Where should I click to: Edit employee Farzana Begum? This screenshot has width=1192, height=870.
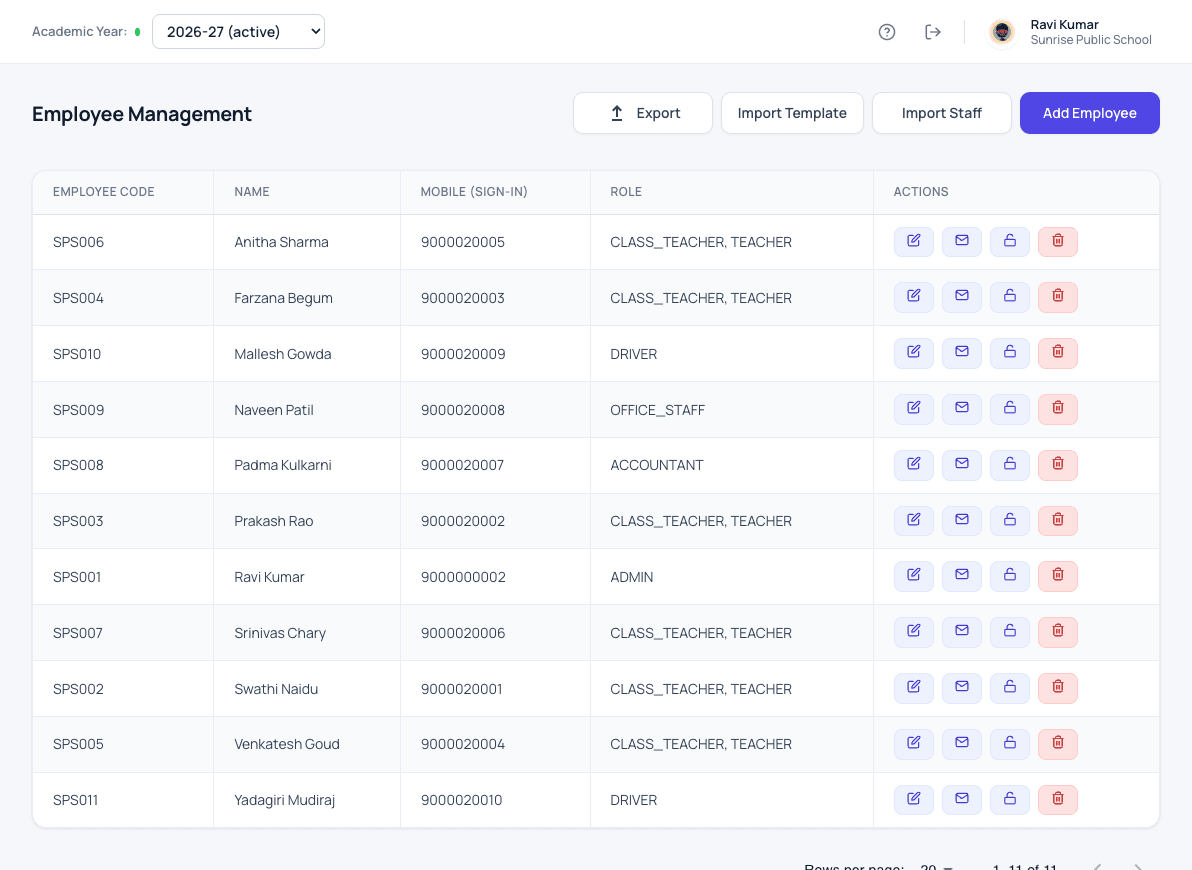914,297
